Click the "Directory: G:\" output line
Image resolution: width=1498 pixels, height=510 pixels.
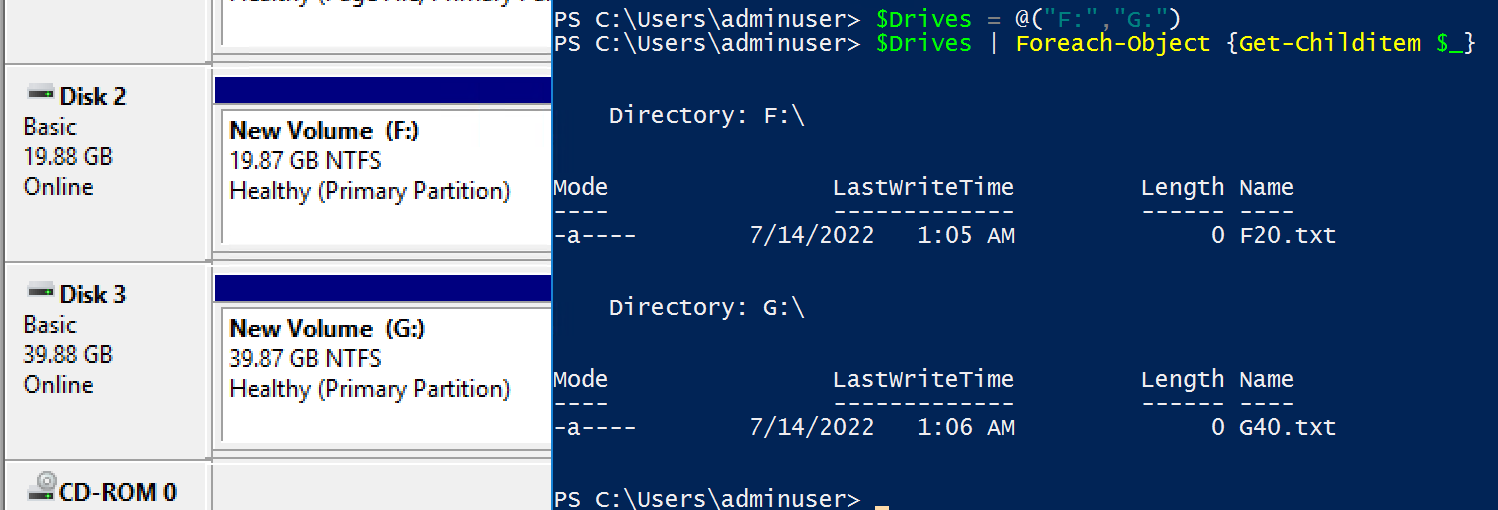click(x=706, y=308)
